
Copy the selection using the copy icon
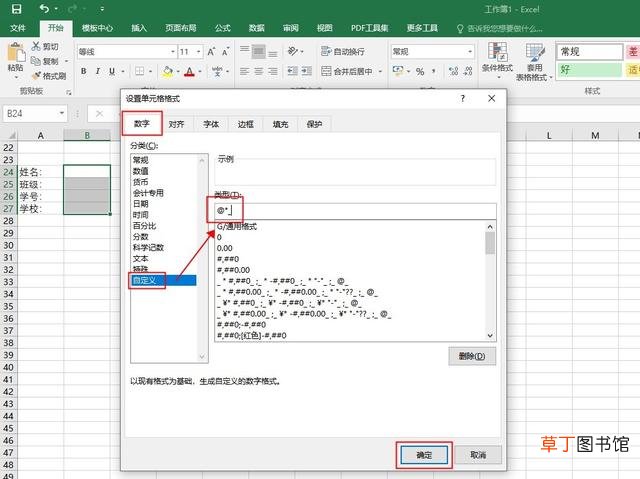(x=36, y=61)
